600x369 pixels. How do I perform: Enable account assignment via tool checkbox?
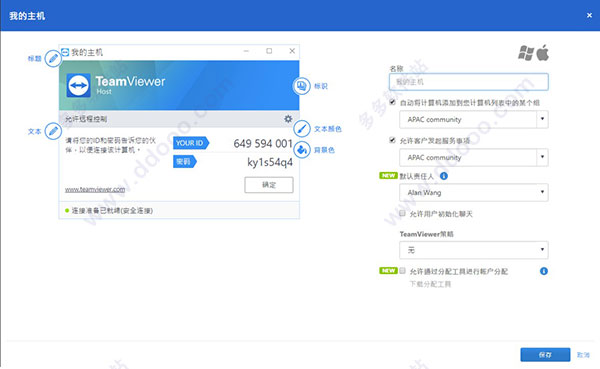coord(402,271)
